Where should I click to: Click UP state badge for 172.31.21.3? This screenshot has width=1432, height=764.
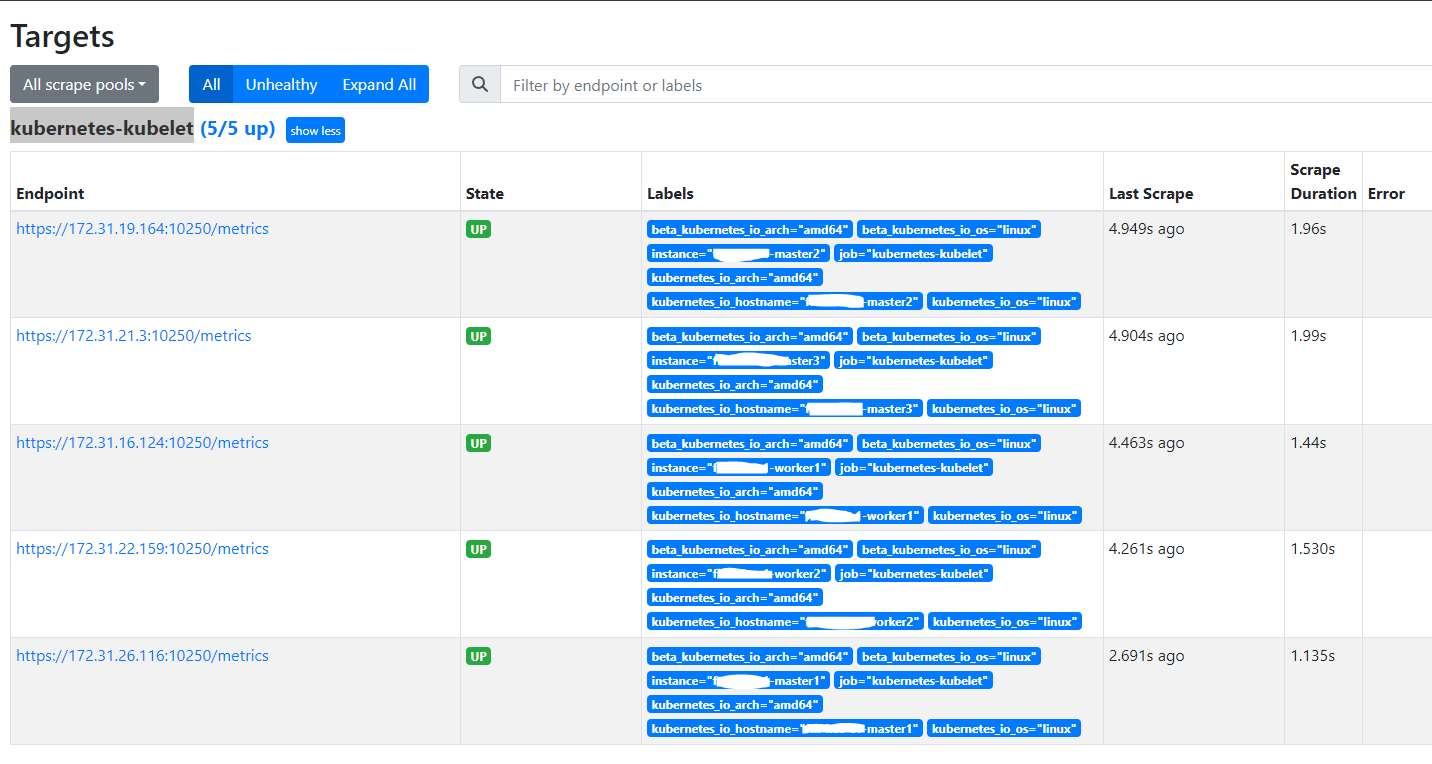pos(478,337)
